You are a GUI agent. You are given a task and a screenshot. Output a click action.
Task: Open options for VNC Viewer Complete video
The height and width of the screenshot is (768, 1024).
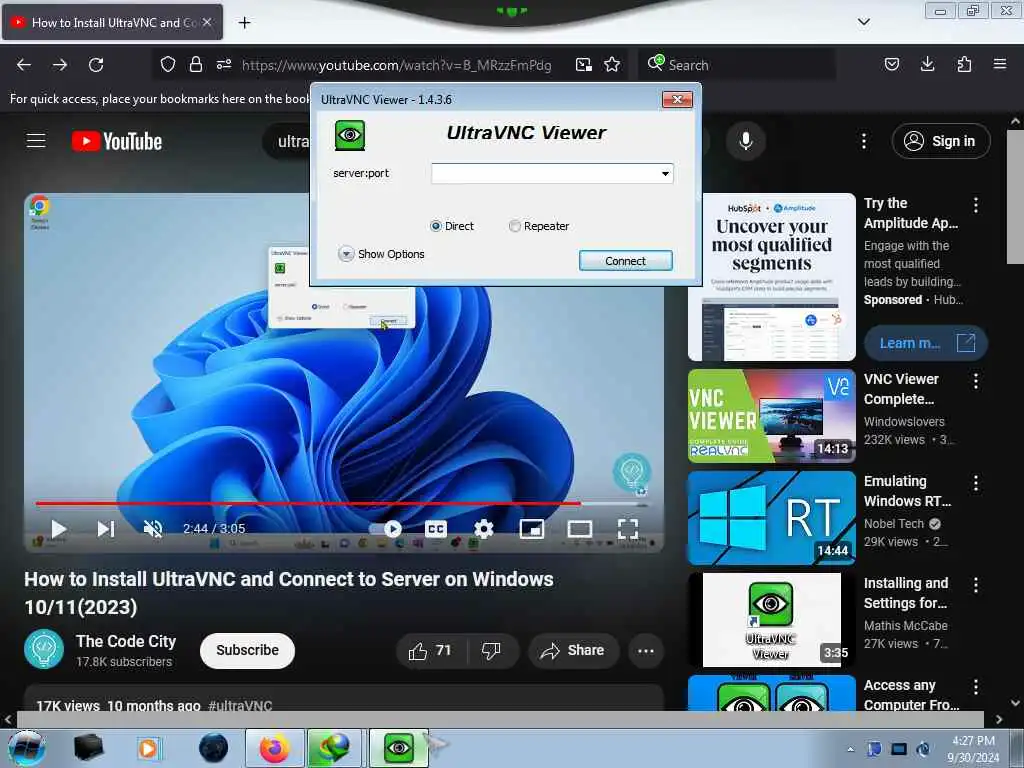(976, 381)
